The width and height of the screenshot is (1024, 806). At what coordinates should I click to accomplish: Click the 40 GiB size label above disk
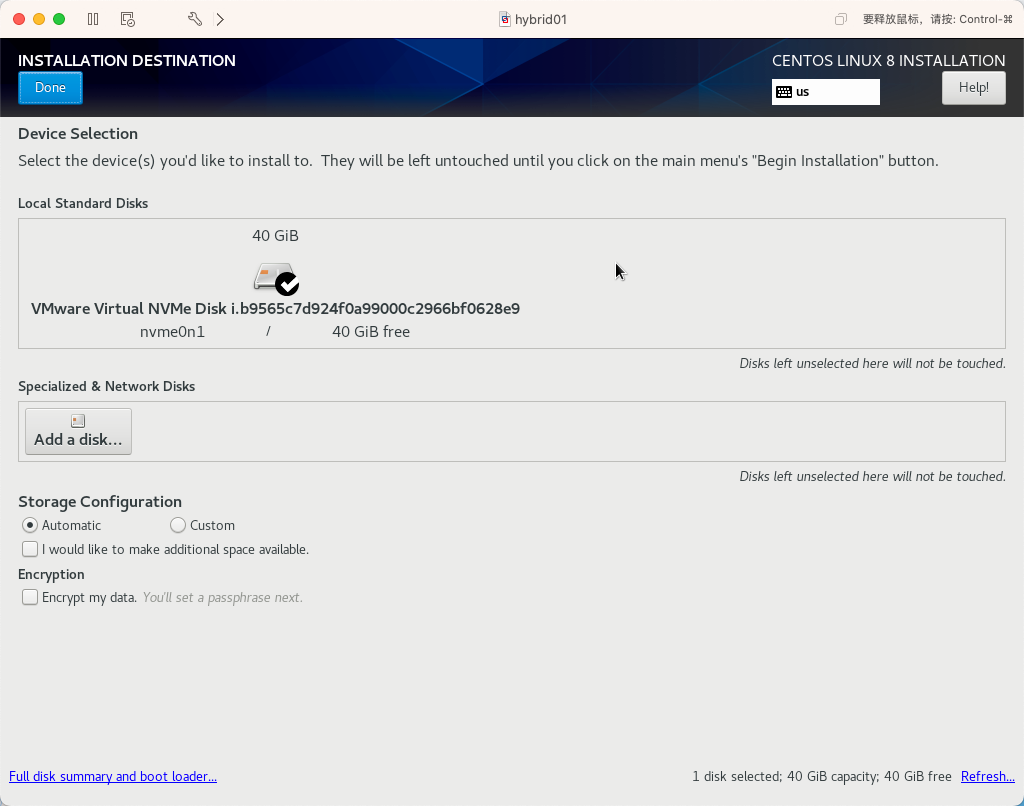click(x=276, y=236)
